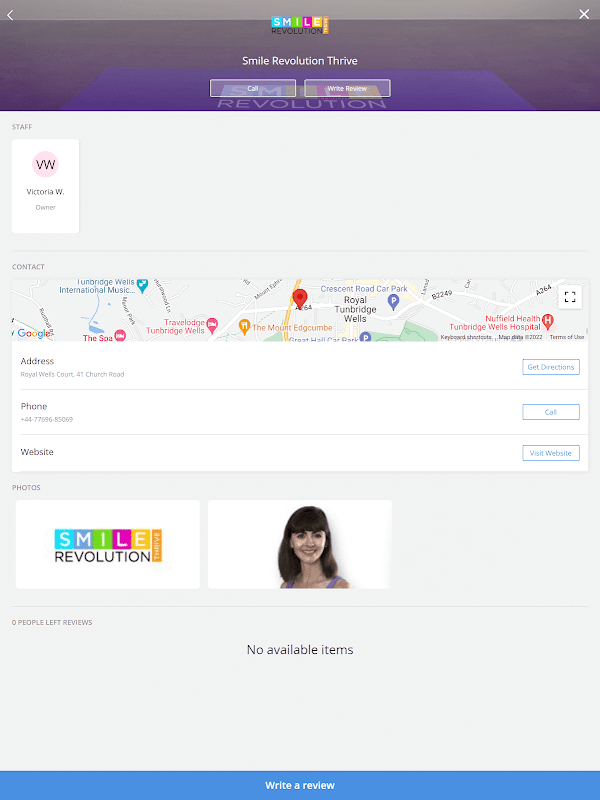This screenshot has height=800, width=600.
Task: Click the Tunbridge Wells International Music marker
Action: pyautogui.click(x=142, y=286)
